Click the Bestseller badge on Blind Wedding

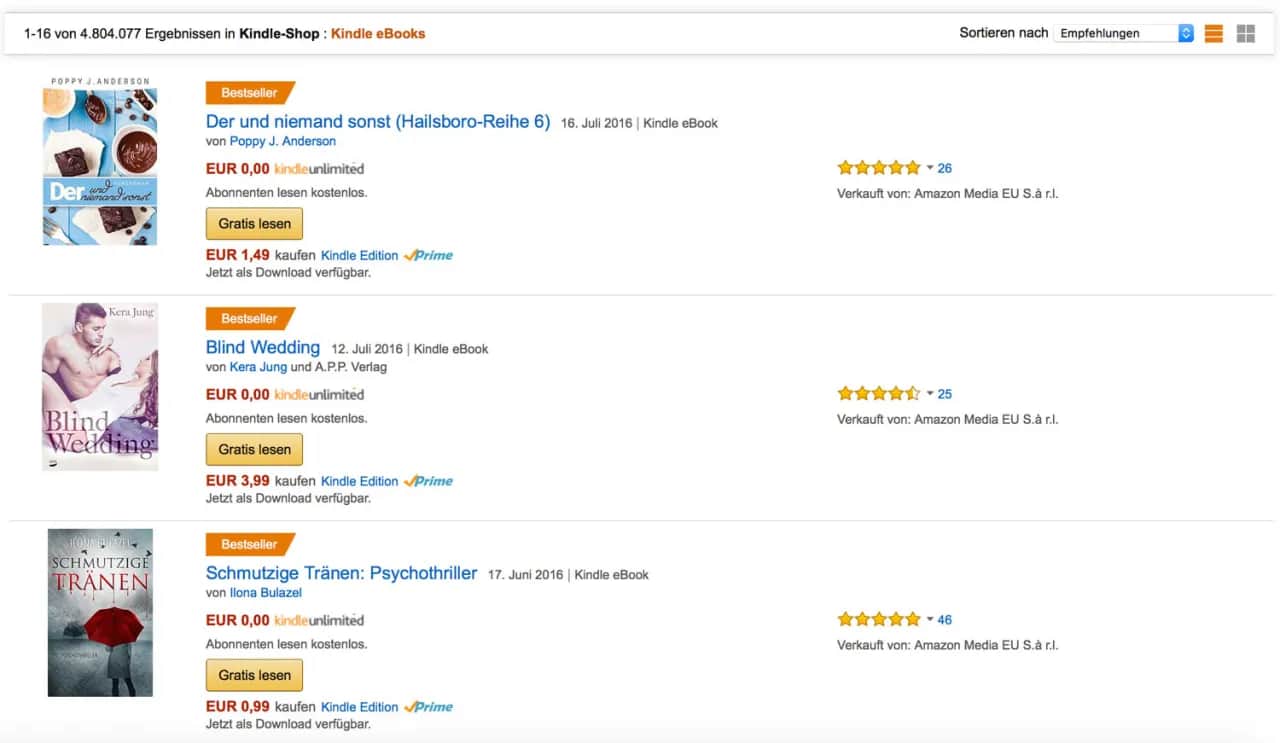pyautogui.click(x=249, y=318)
